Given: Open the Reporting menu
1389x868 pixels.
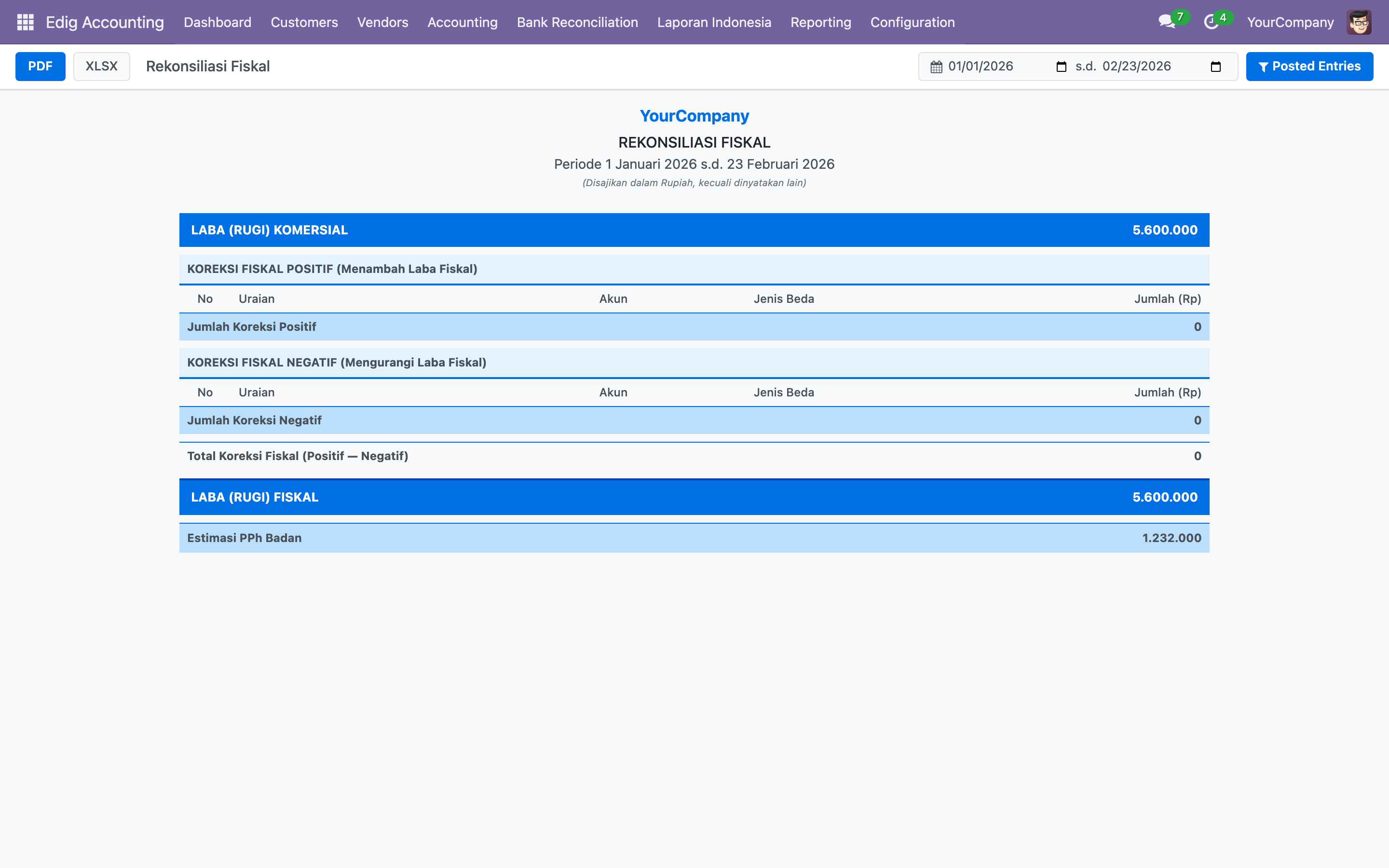Looking at the screenshot, I should (820, 22).
